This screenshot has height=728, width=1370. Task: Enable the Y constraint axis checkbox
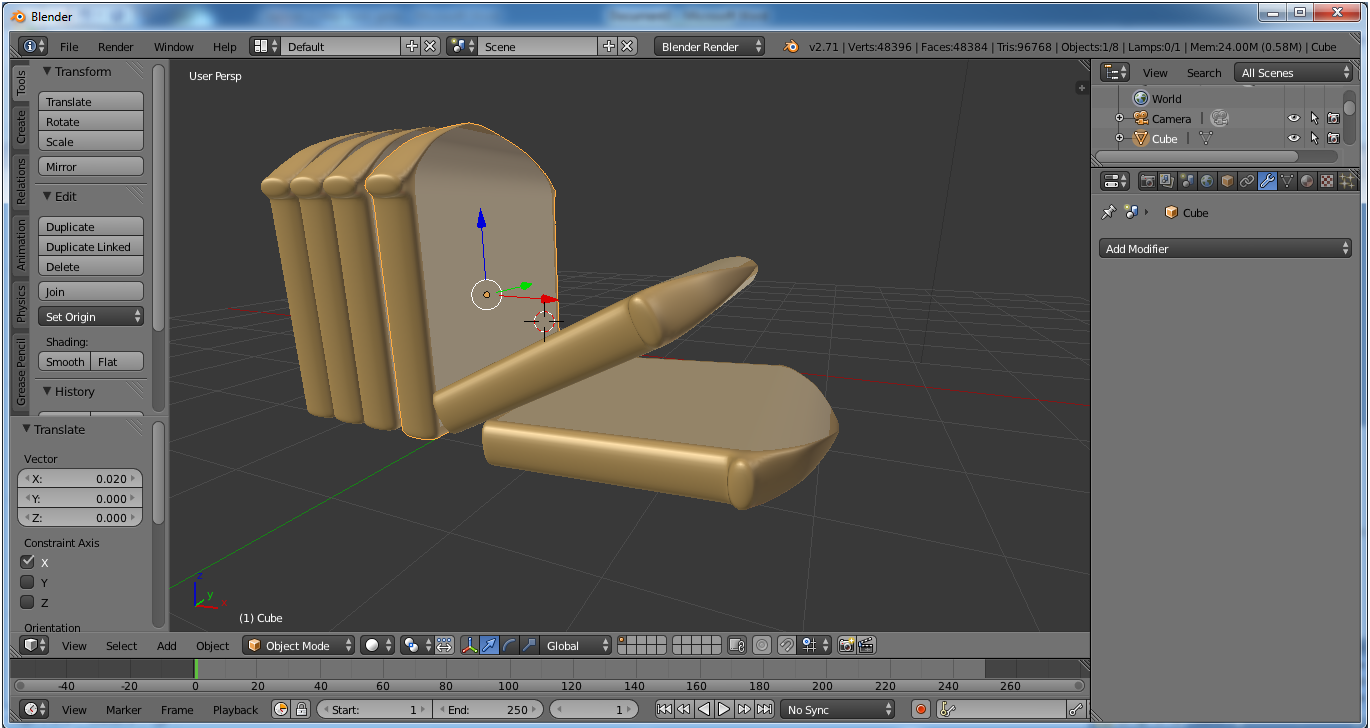pyautogui.click(x=28, y=582)
